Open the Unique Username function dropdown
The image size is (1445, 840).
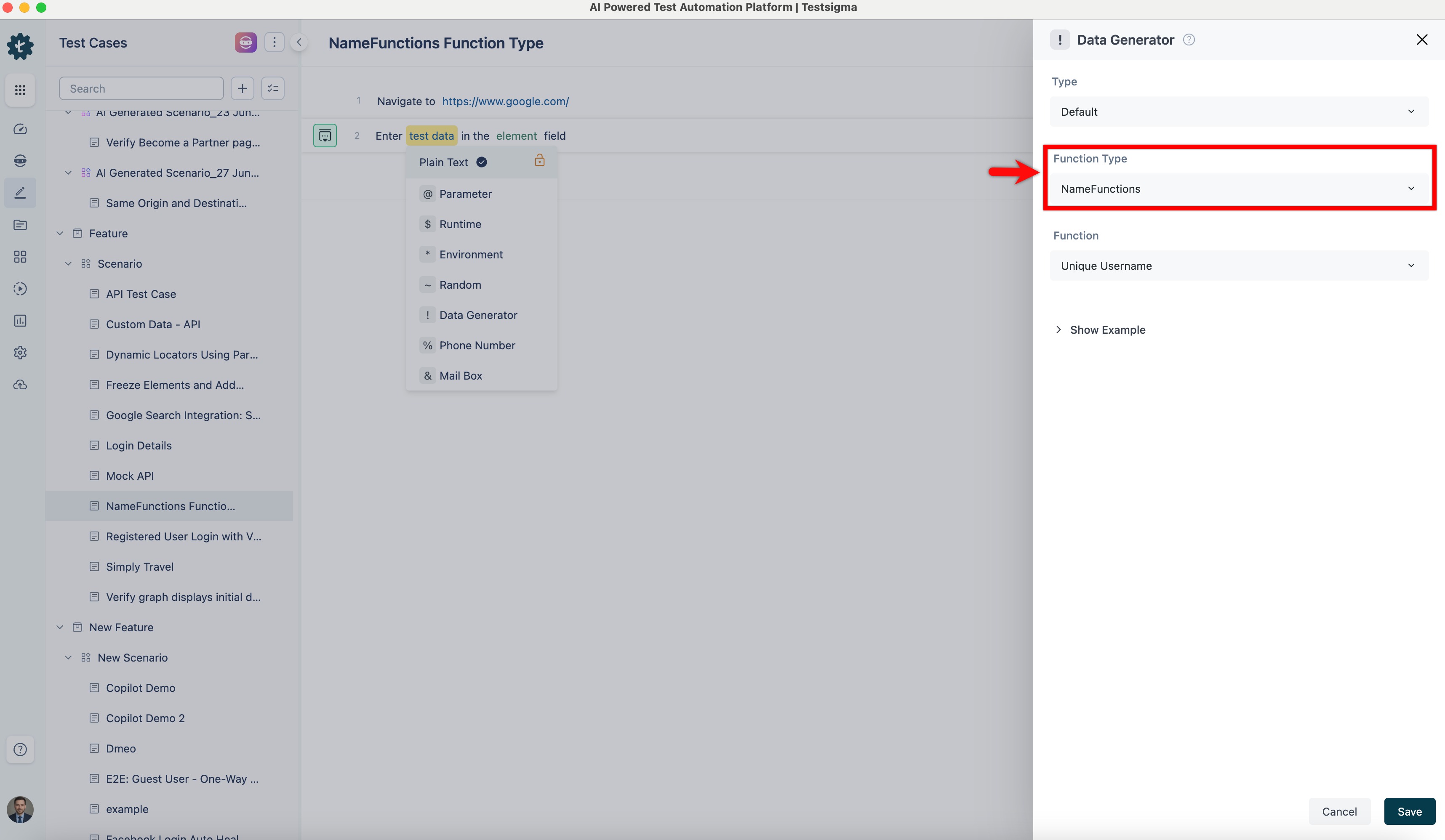[x=1239, y=265]
